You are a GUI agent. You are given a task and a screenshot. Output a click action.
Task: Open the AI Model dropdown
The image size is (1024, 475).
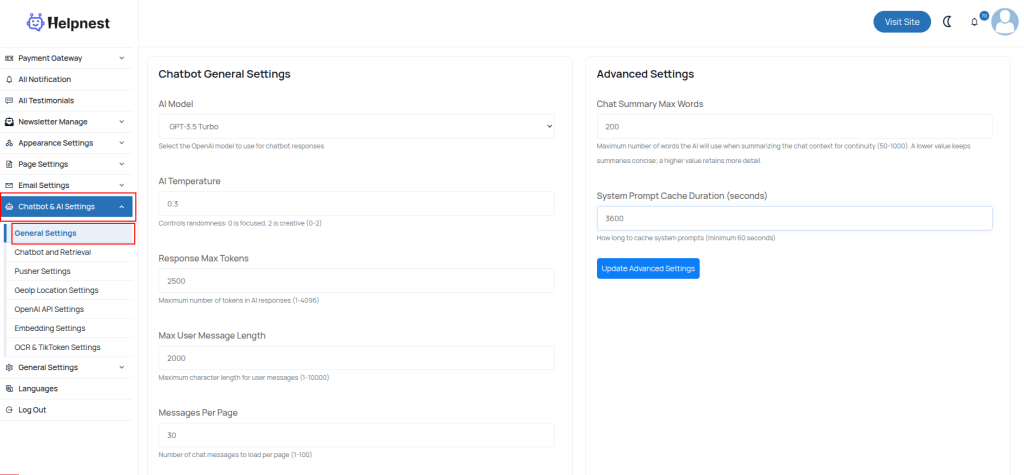(x=356, y=126)
